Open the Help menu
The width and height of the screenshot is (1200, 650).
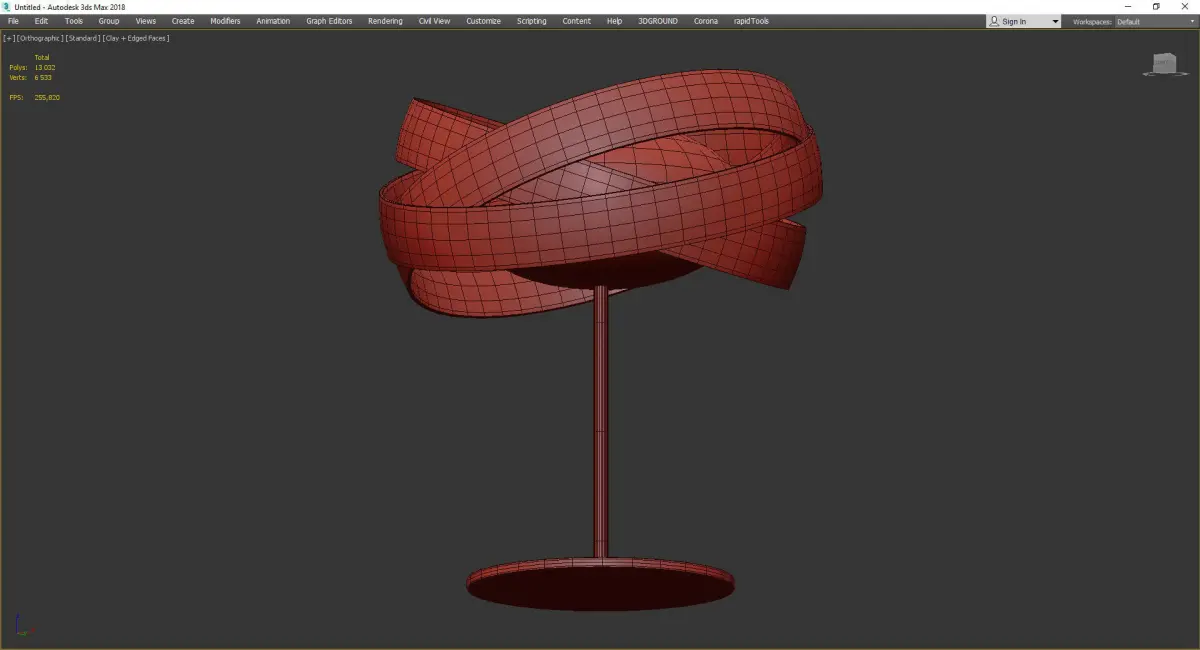(614, 21)
